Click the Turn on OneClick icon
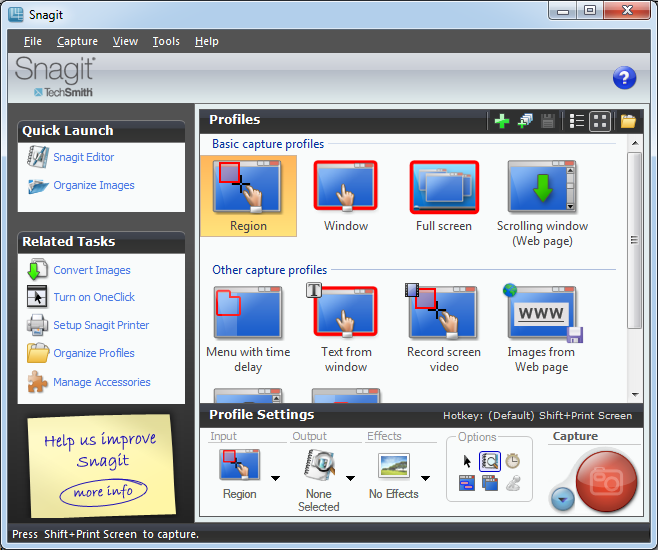This screenshot has height=550, width=658. coord(37,297)
